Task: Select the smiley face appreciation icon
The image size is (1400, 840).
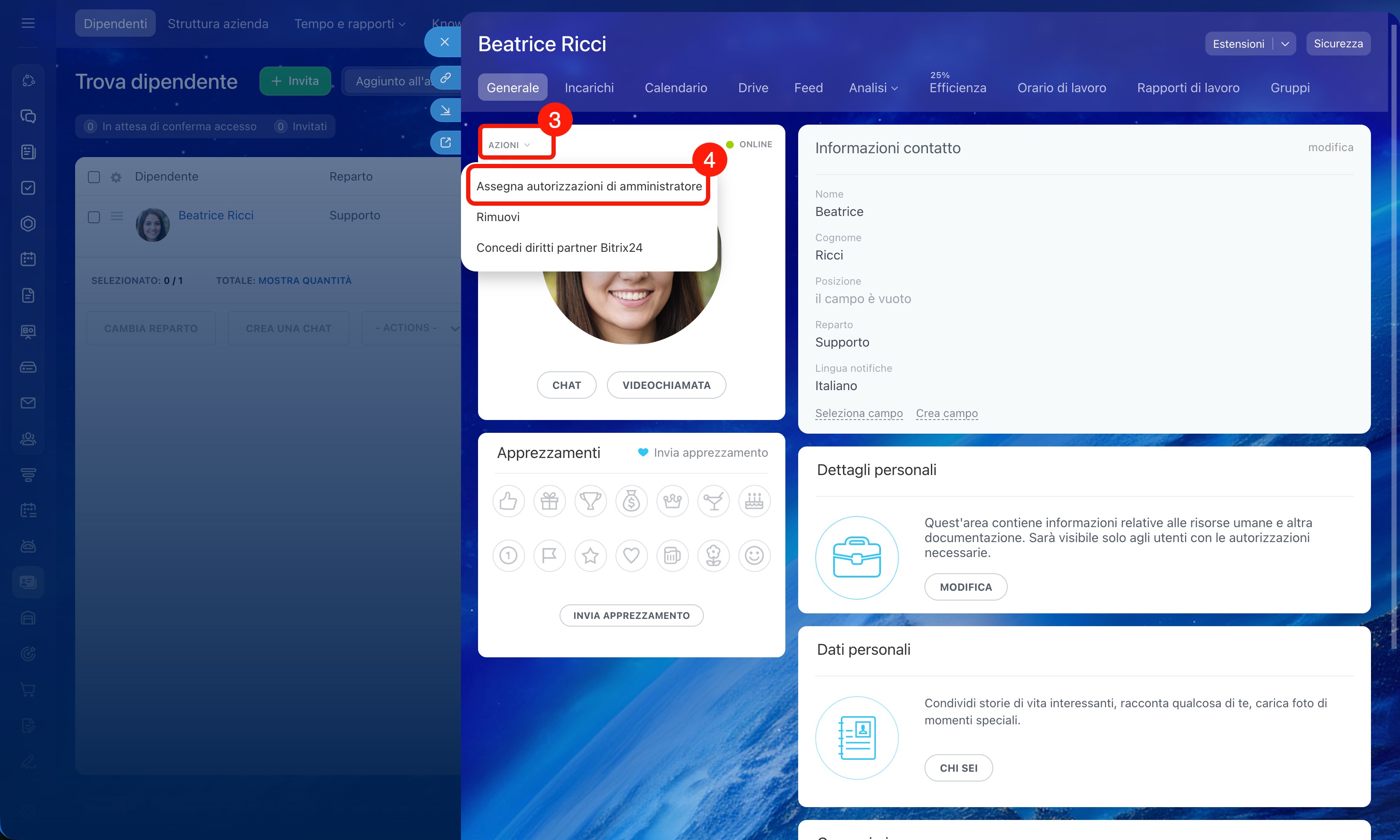Action: (754, 555)
